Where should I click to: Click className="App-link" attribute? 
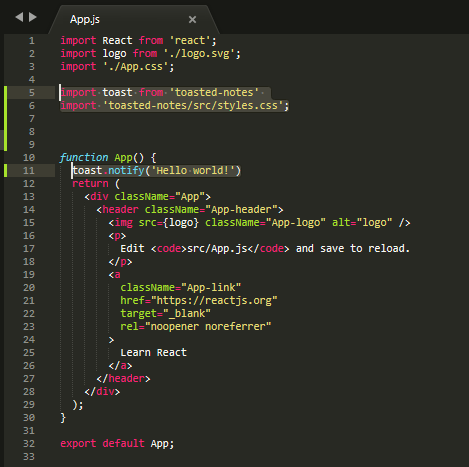[181, 288]
